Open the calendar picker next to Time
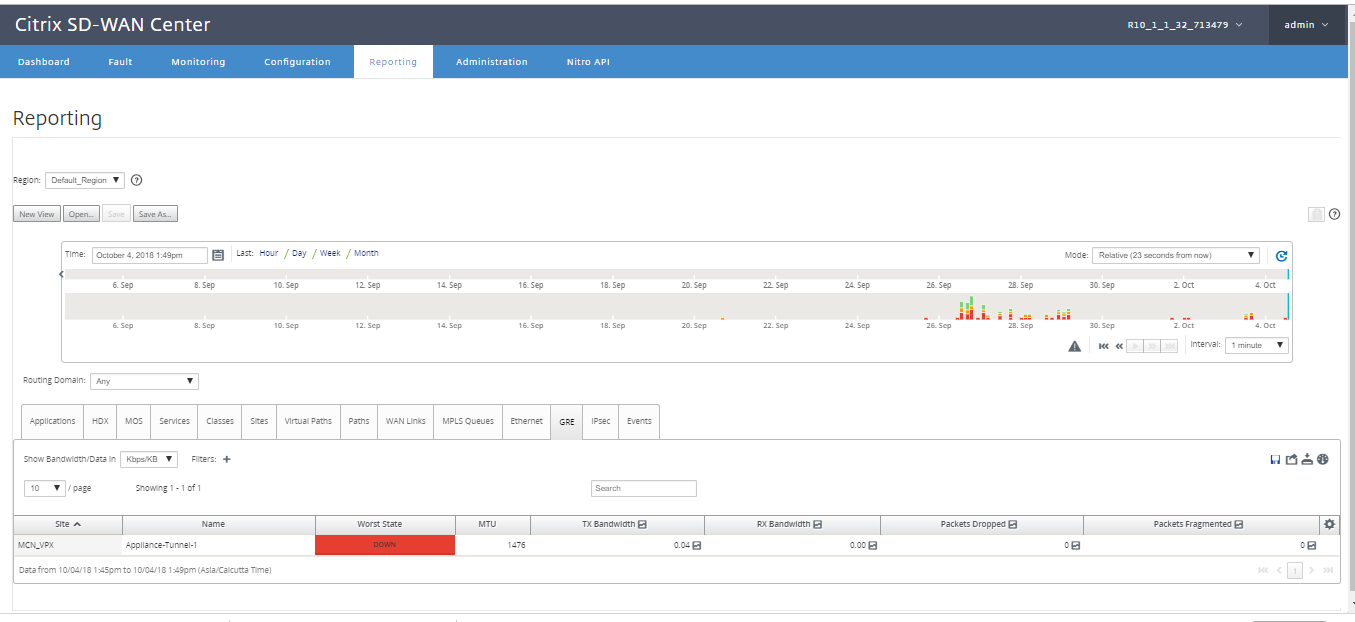This screenshot has width=1355, height=622. click(218, 255)
